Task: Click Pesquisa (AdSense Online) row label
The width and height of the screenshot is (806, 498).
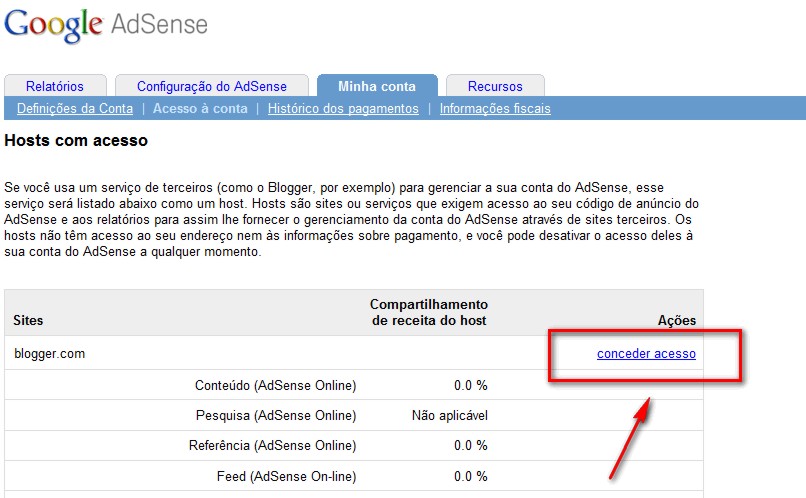Action: point(276,415)
